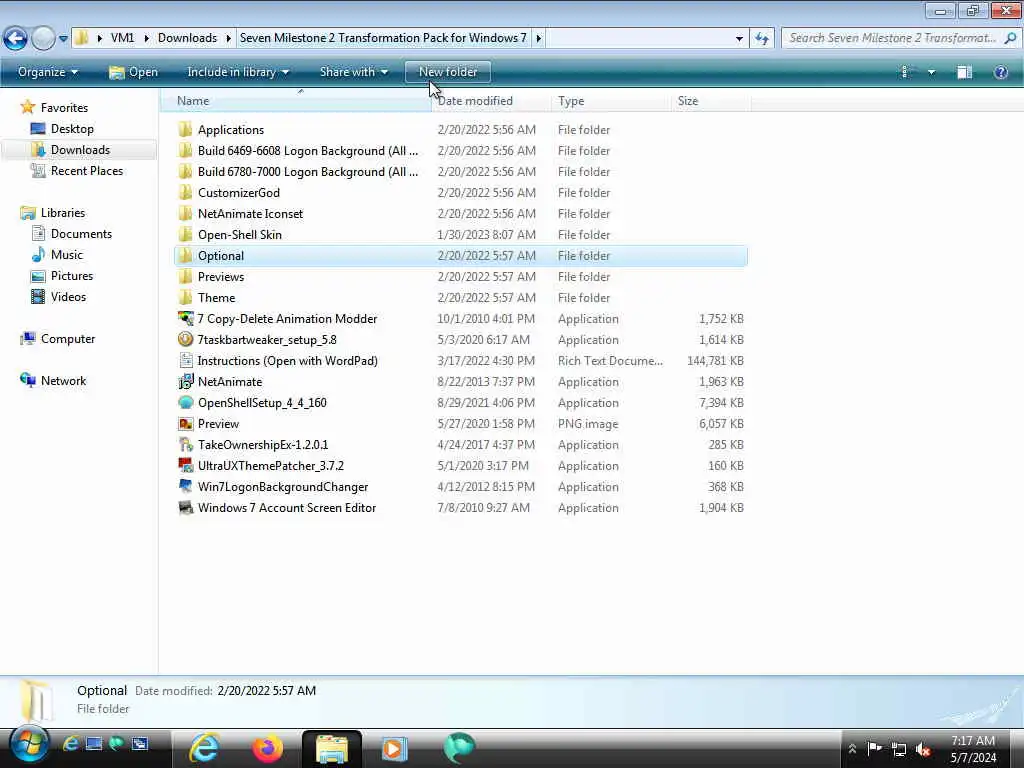
Task: Show hidden tray icons arrow
Action: tap(852, 748)
